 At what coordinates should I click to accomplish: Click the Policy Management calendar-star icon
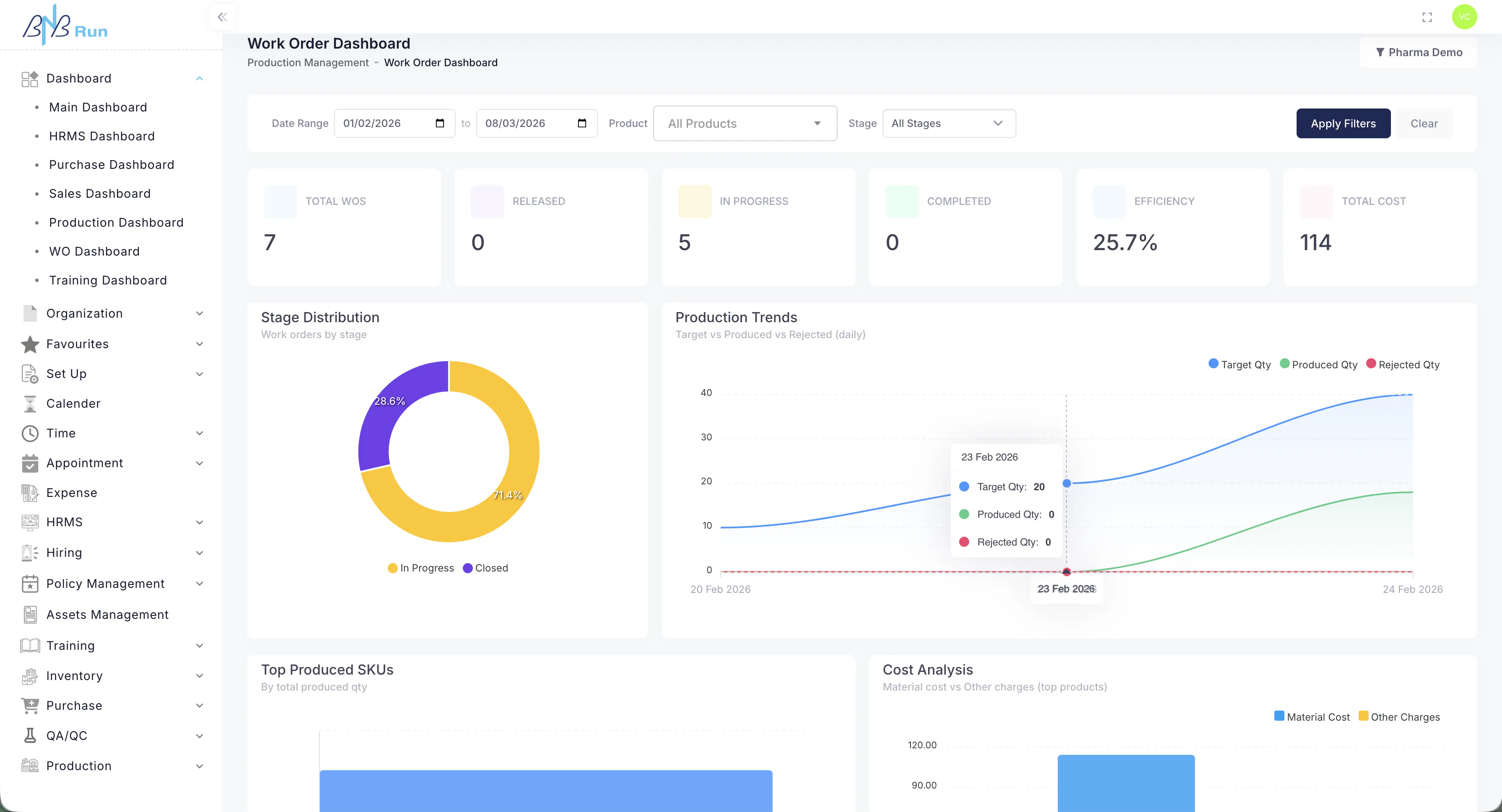click(x=30, y=584)
